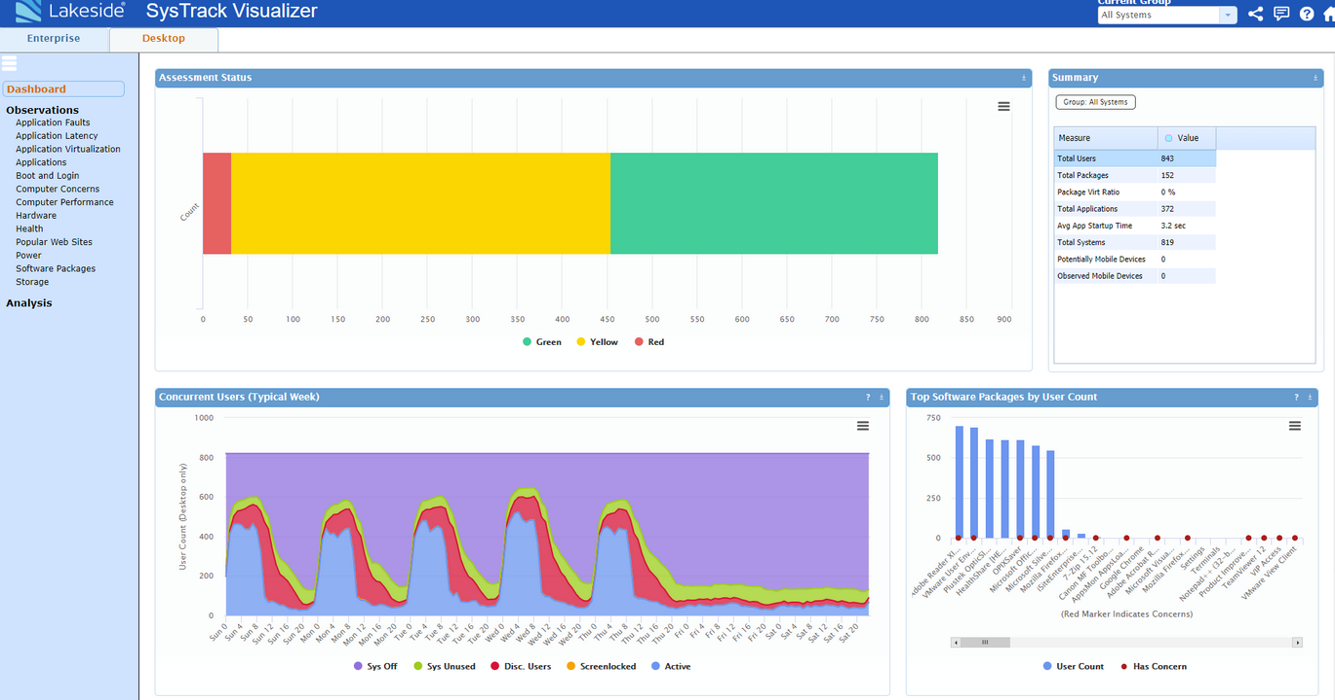Open Software Packages in sidebar
The height and width of the screenshot is (700, 1335).
tap(56, 268)
